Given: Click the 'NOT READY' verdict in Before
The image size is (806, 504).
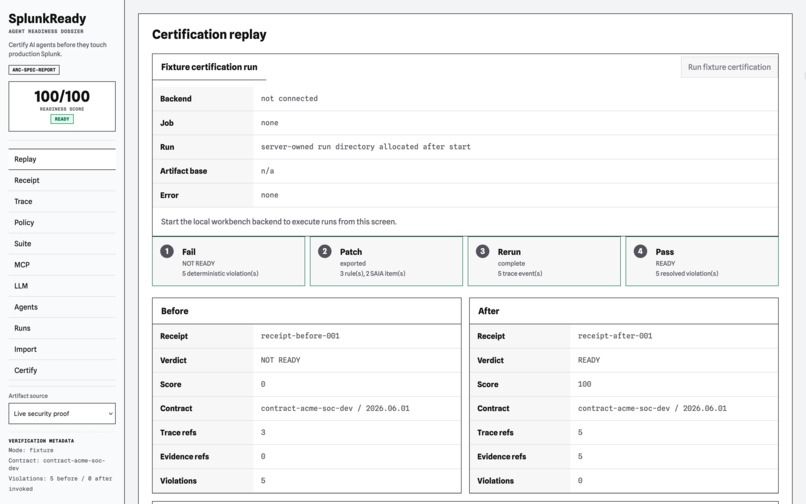Looking at the screenshot, I should 280,360.
